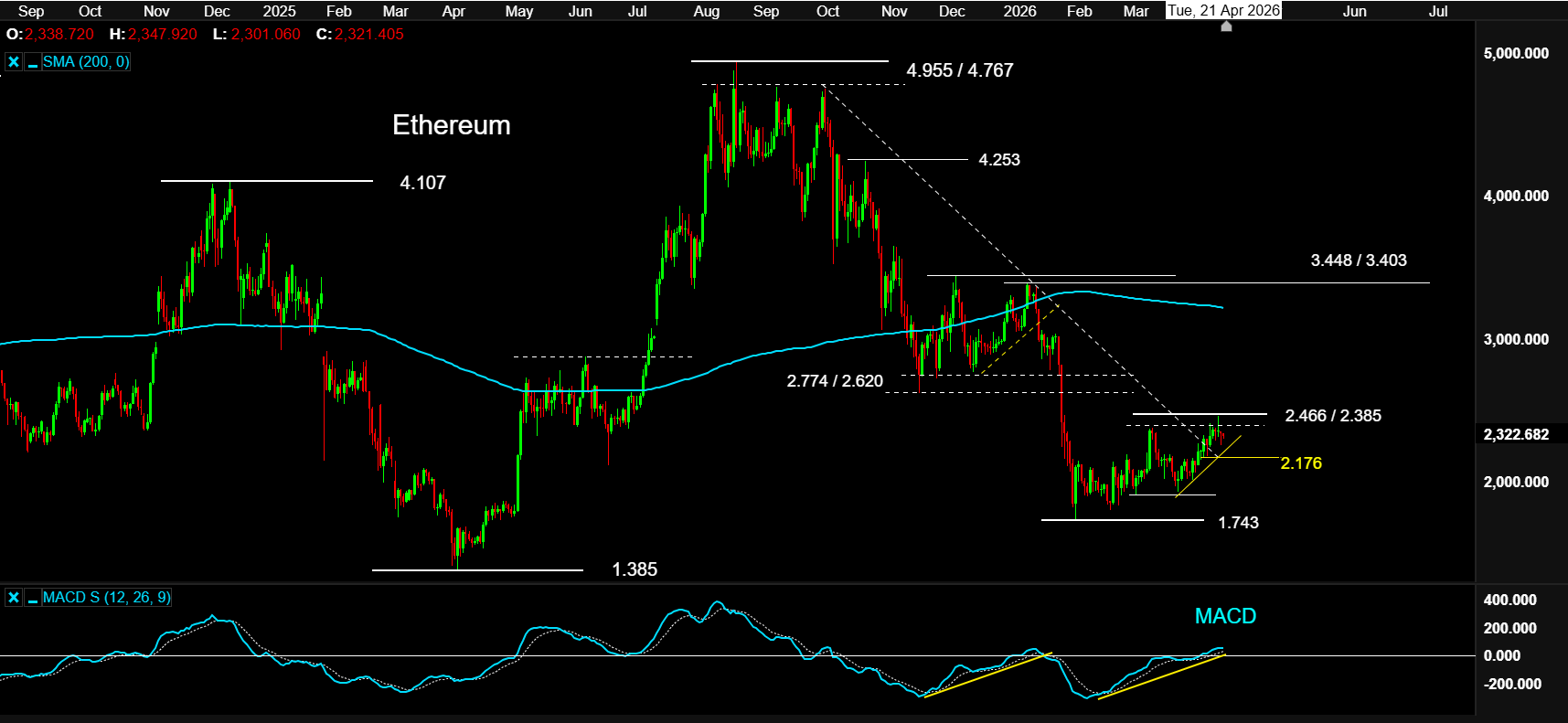Viewport: 1568px width, 723px height.
Task: Select the Open value 2,338.720
Action: pyautogui.click(x=59, y=35)
